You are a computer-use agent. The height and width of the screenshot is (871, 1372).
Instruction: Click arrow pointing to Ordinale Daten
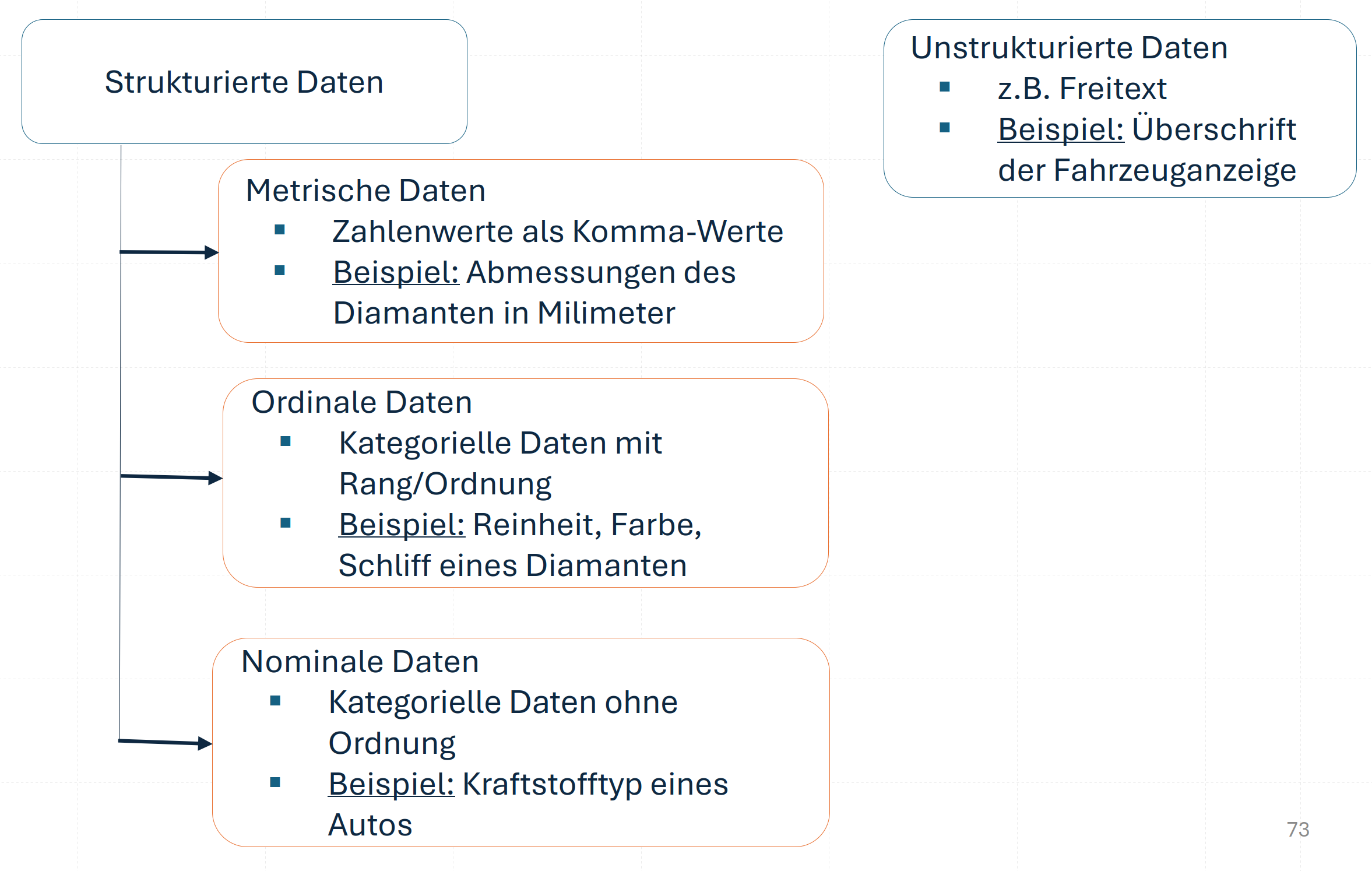click(171, 477)
